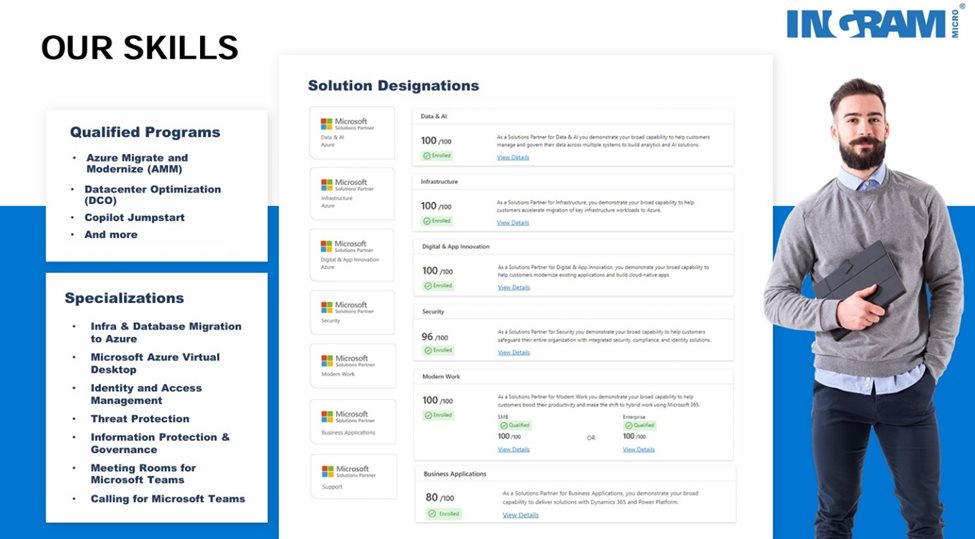The image size is (975, 539).
Task: Click the SMB Qualified badge
Action: pyautogui.click(x=515, y=425)
